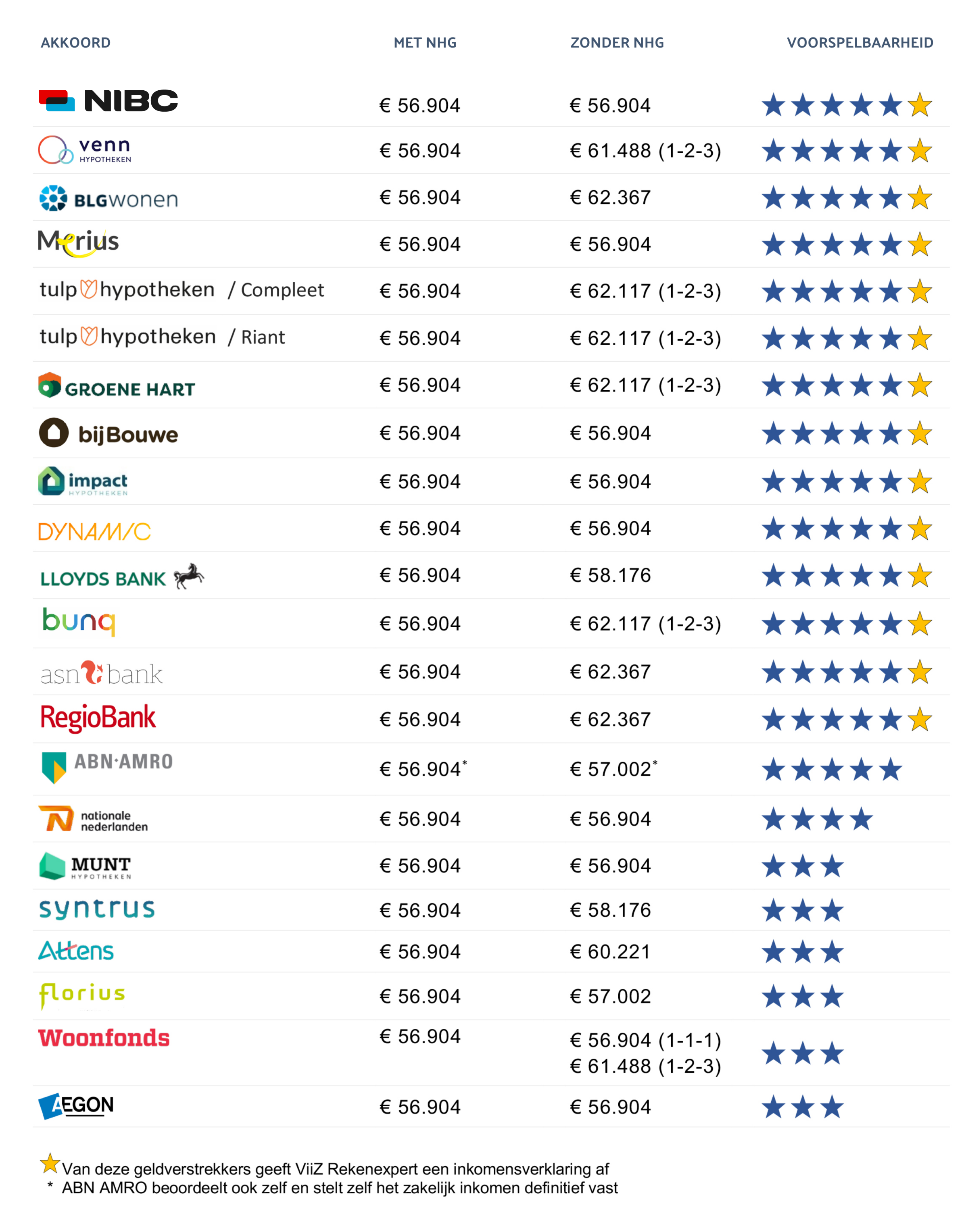Click the yellow star in the footnote legend

pyautogui.click(x=50, y=1163)
